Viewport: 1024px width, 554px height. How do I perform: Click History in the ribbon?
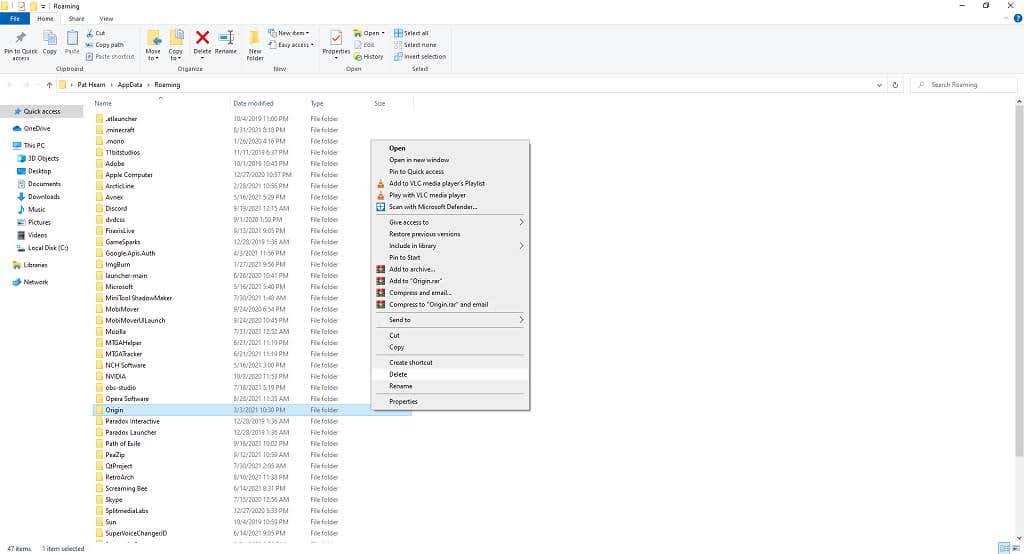click(x=368, y=56)
